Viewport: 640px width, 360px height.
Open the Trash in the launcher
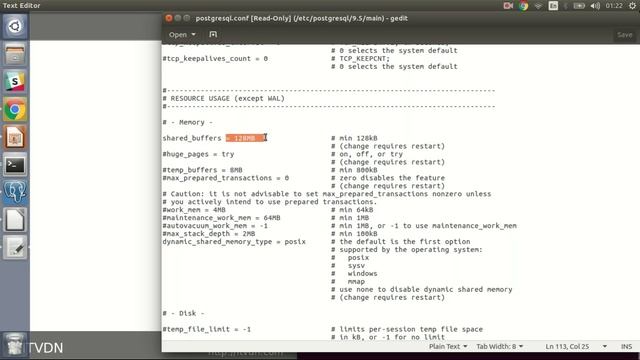(x=15, y=345)
